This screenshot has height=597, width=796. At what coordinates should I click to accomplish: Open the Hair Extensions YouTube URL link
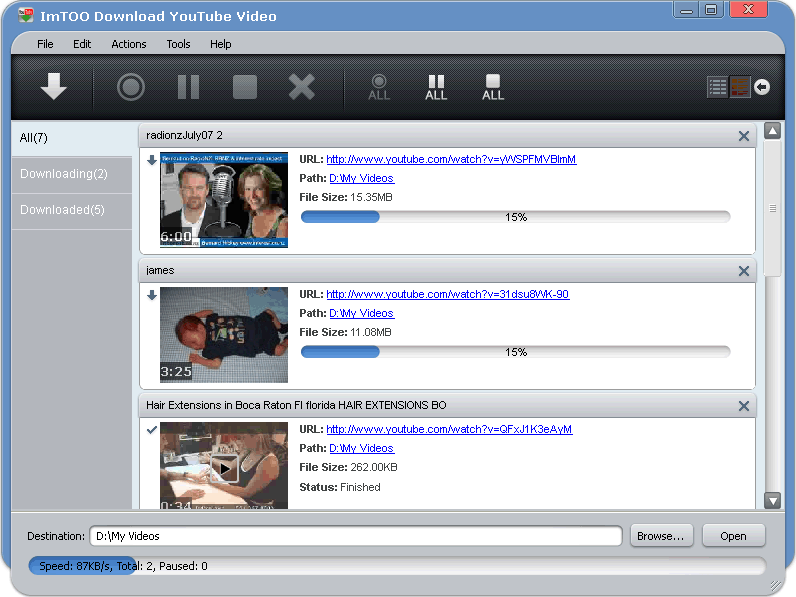(x=449, y=429)
